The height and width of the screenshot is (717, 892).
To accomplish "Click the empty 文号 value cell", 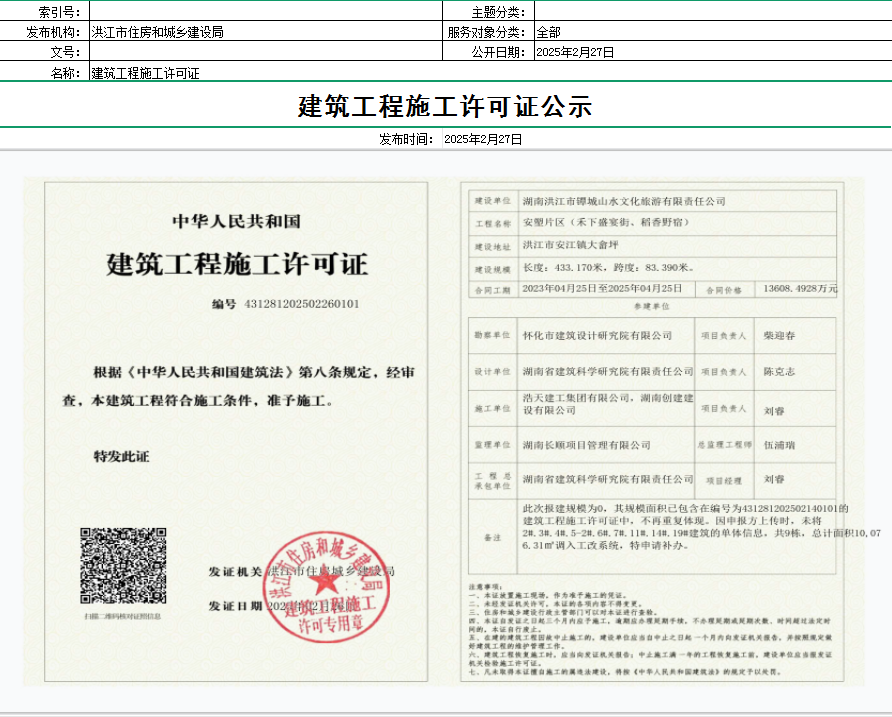I will click(265, 52).
